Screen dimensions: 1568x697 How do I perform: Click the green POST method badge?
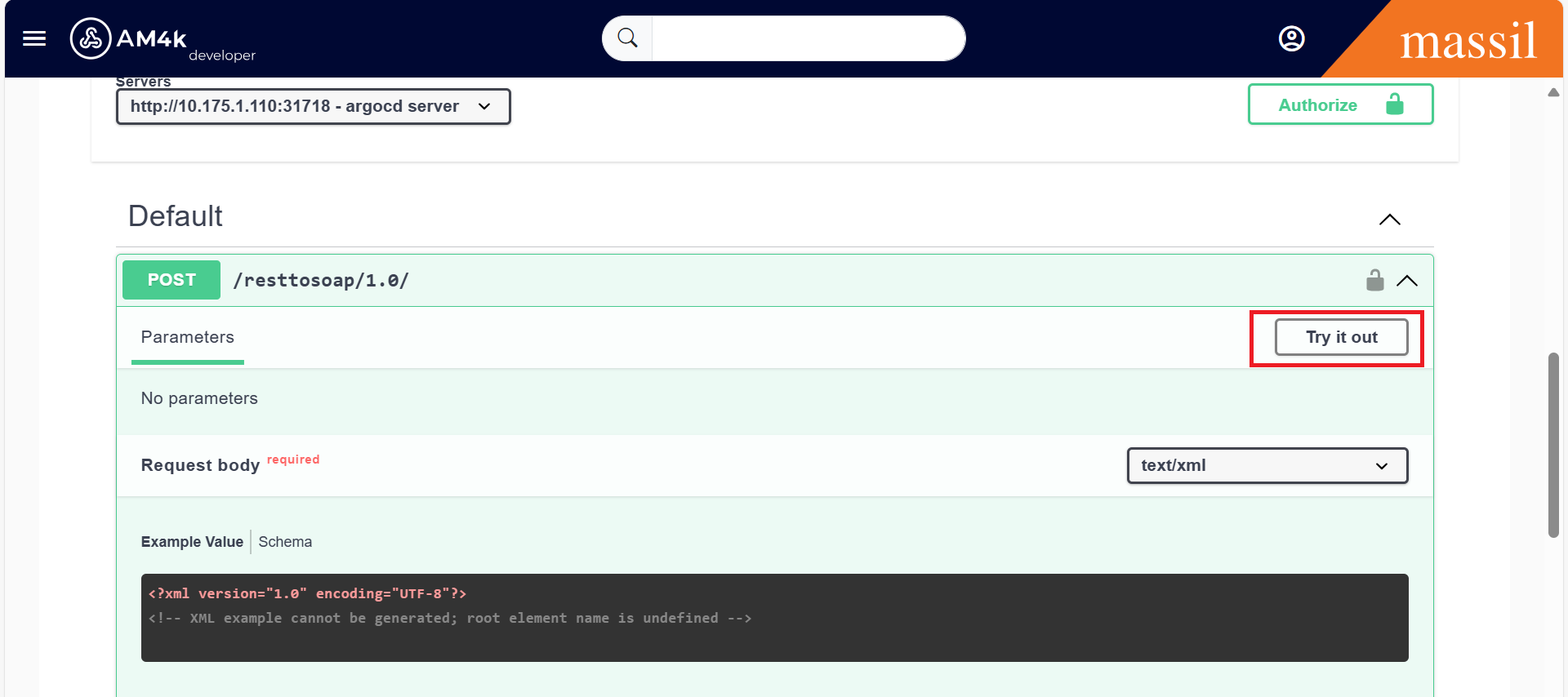(x=171, y=280)
